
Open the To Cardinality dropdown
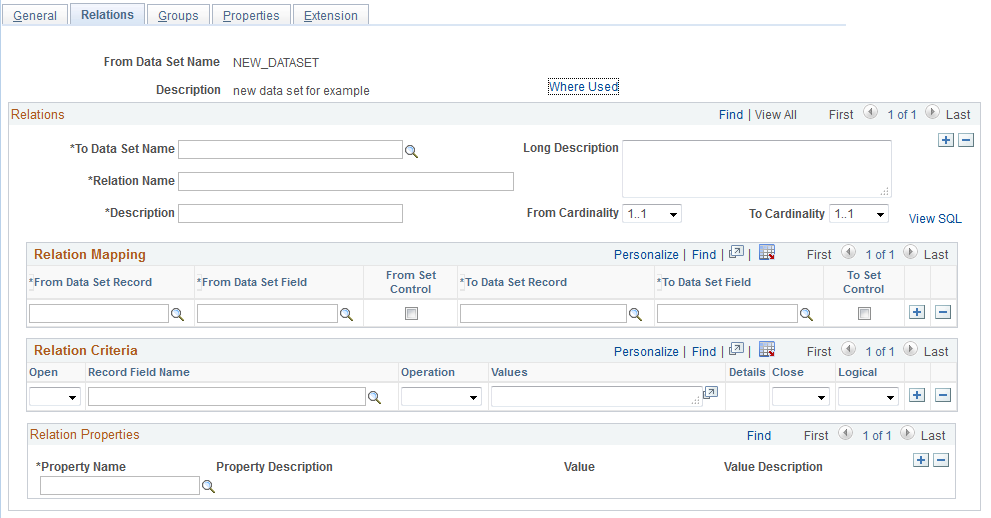tap(859, 214)
